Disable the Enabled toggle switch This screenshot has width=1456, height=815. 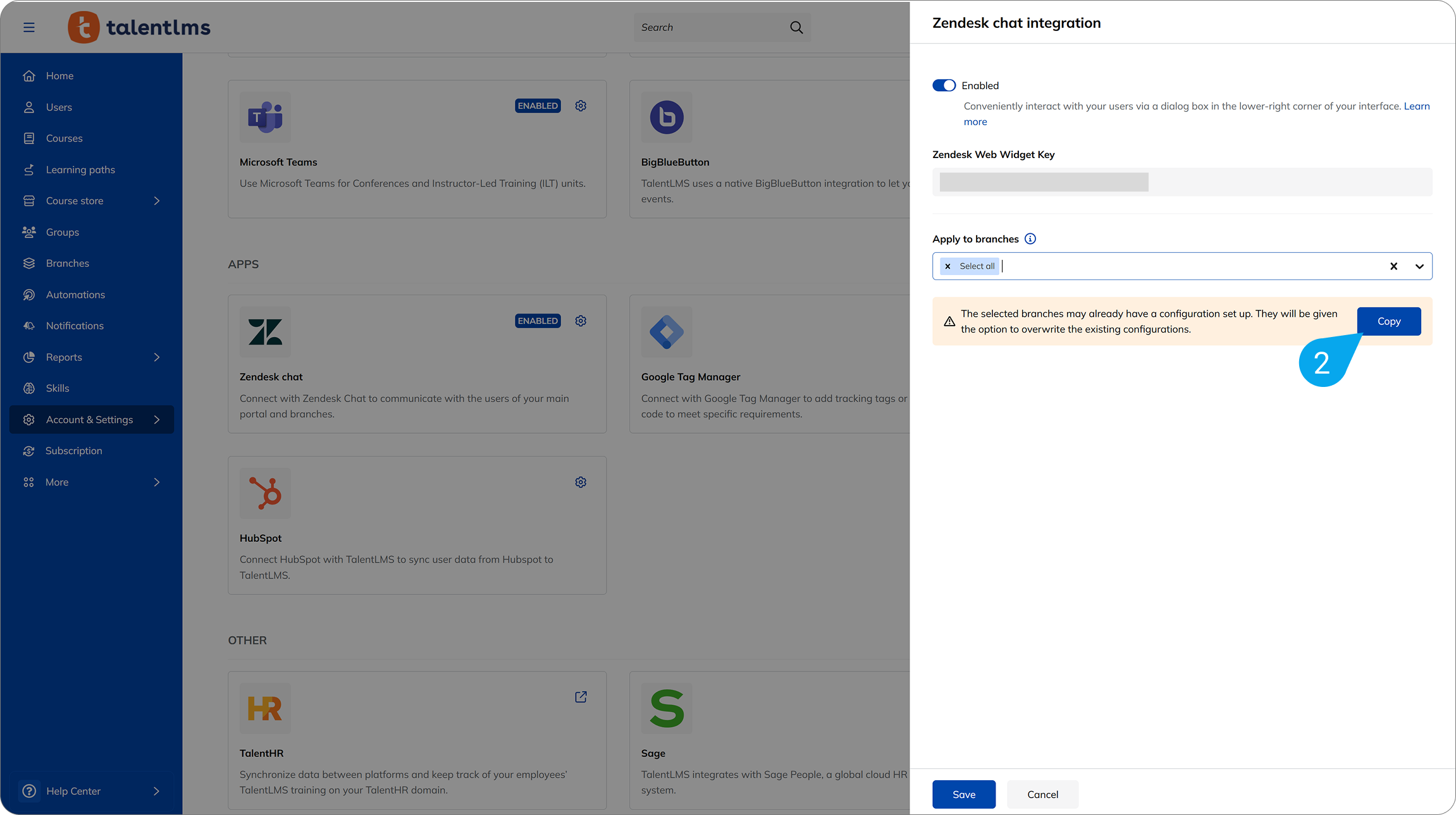[944, 85]
